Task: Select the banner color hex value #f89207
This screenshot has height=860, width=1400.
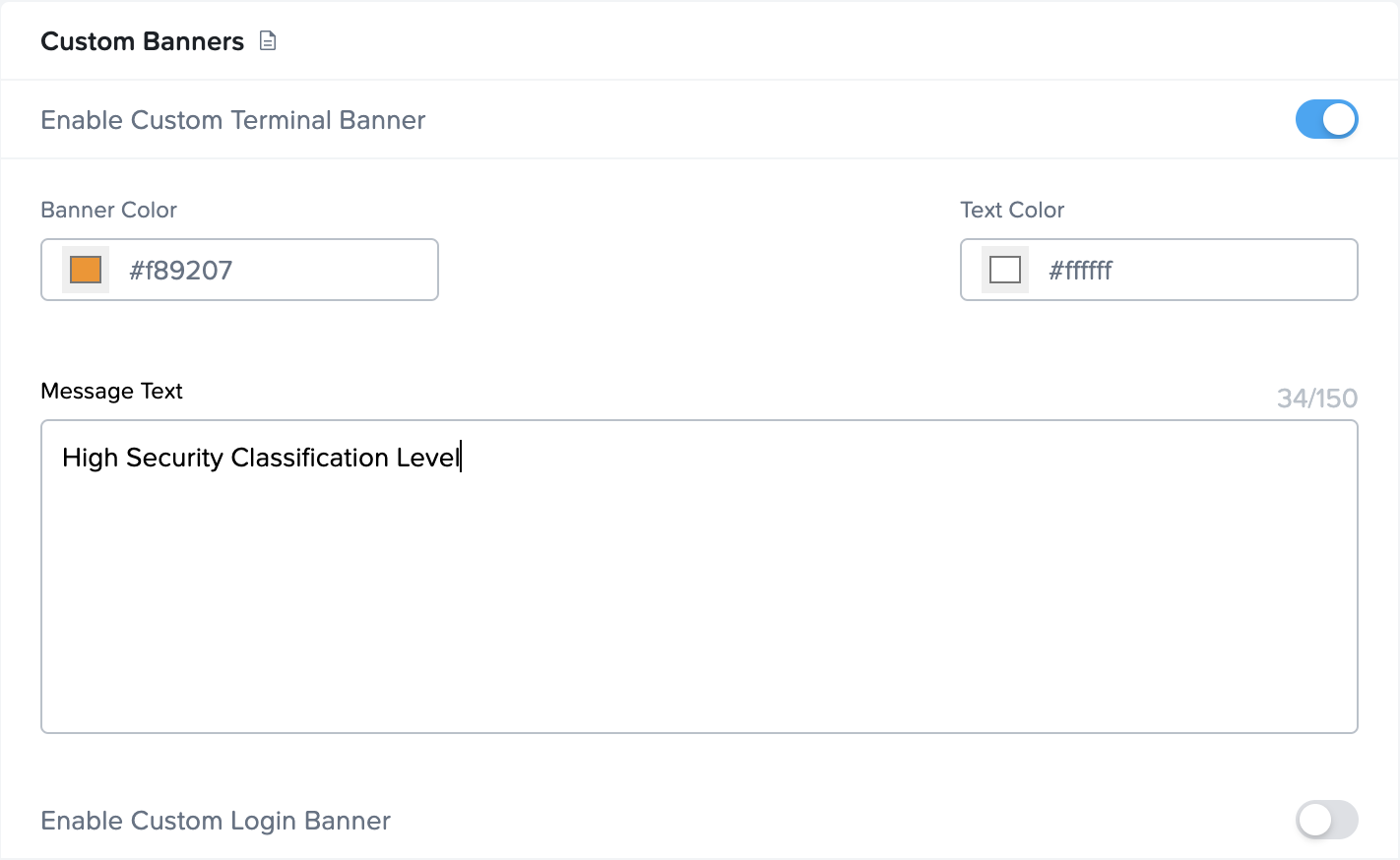Action: 181,270
